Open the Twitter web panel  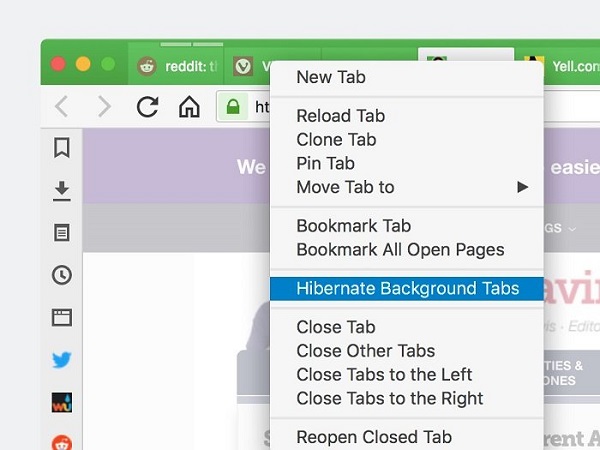pyautogui.click(x=62, y=360)
